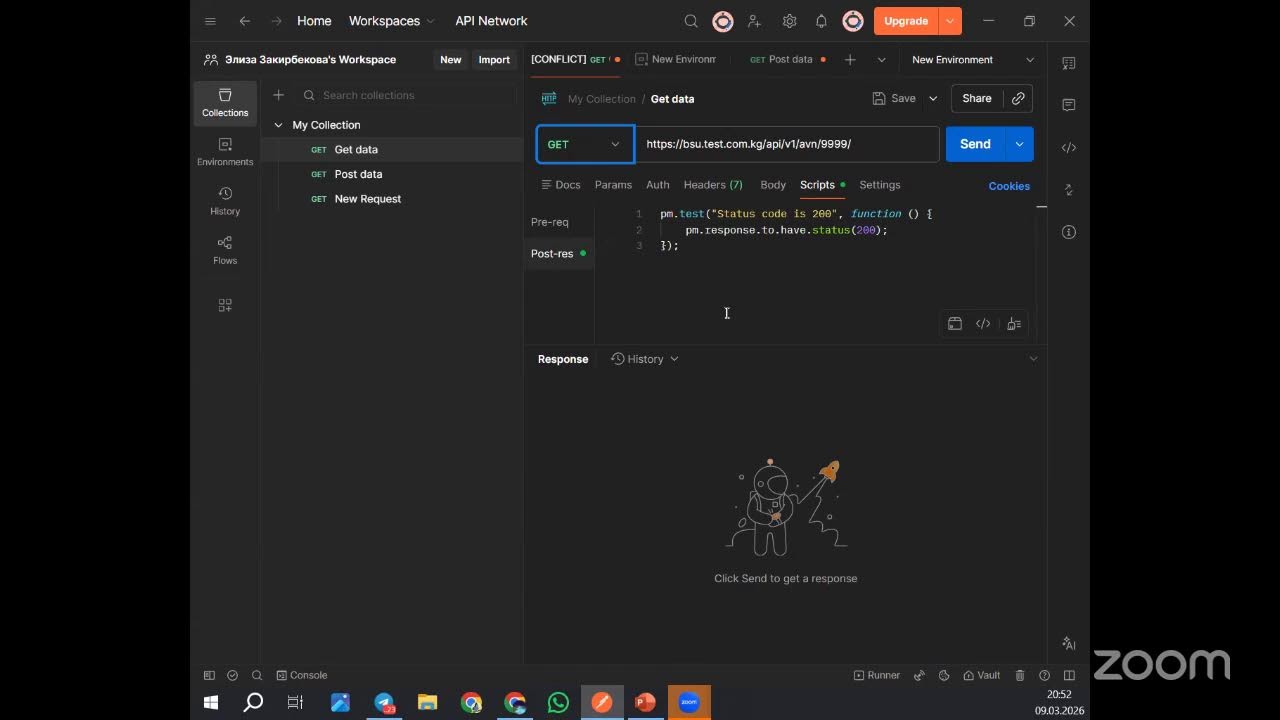Screen dimensions: 1280x720
Task: Open the New Environment selector dropdown
Action: (973, 60)
